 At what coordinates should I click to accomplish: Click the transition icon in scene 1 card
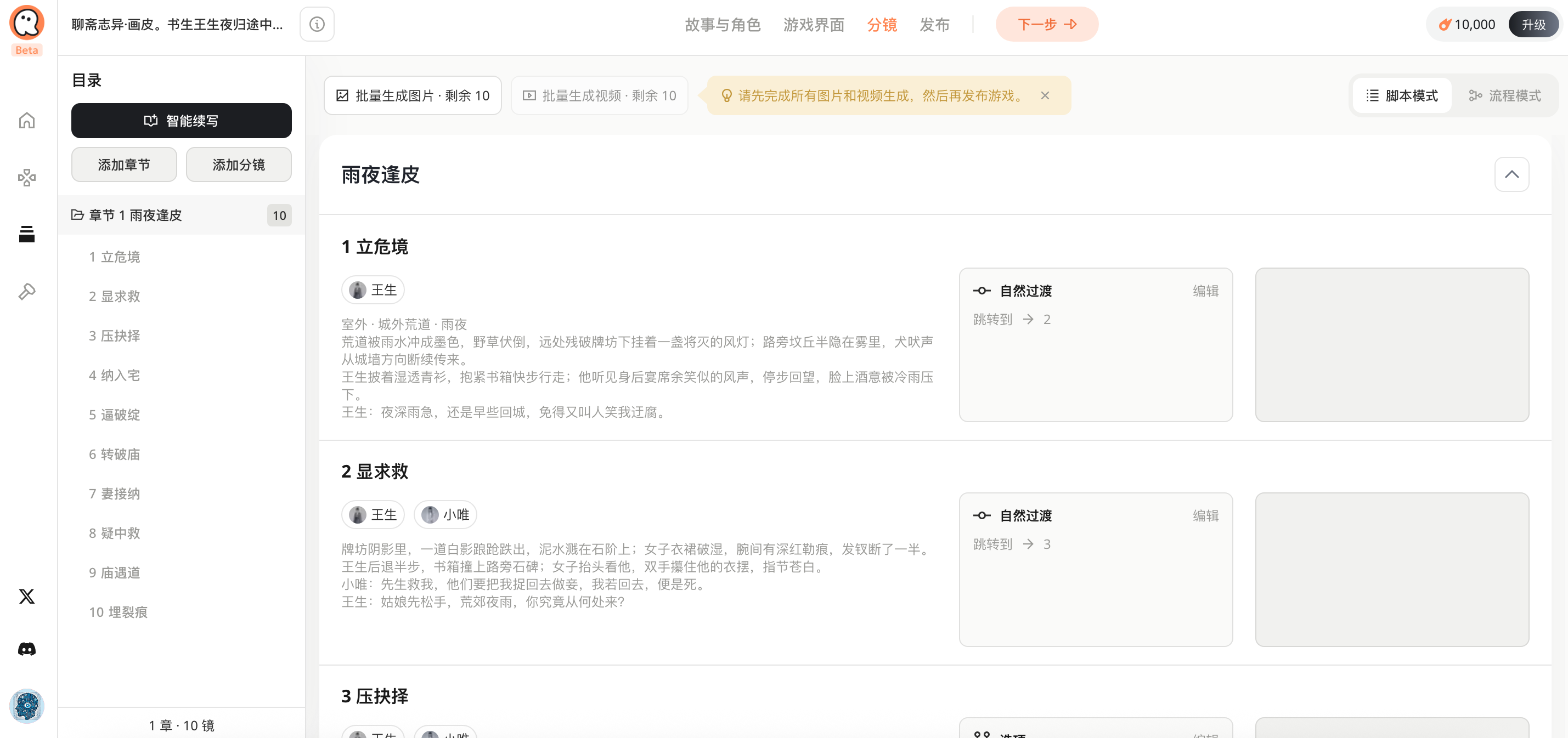[981, 291]
